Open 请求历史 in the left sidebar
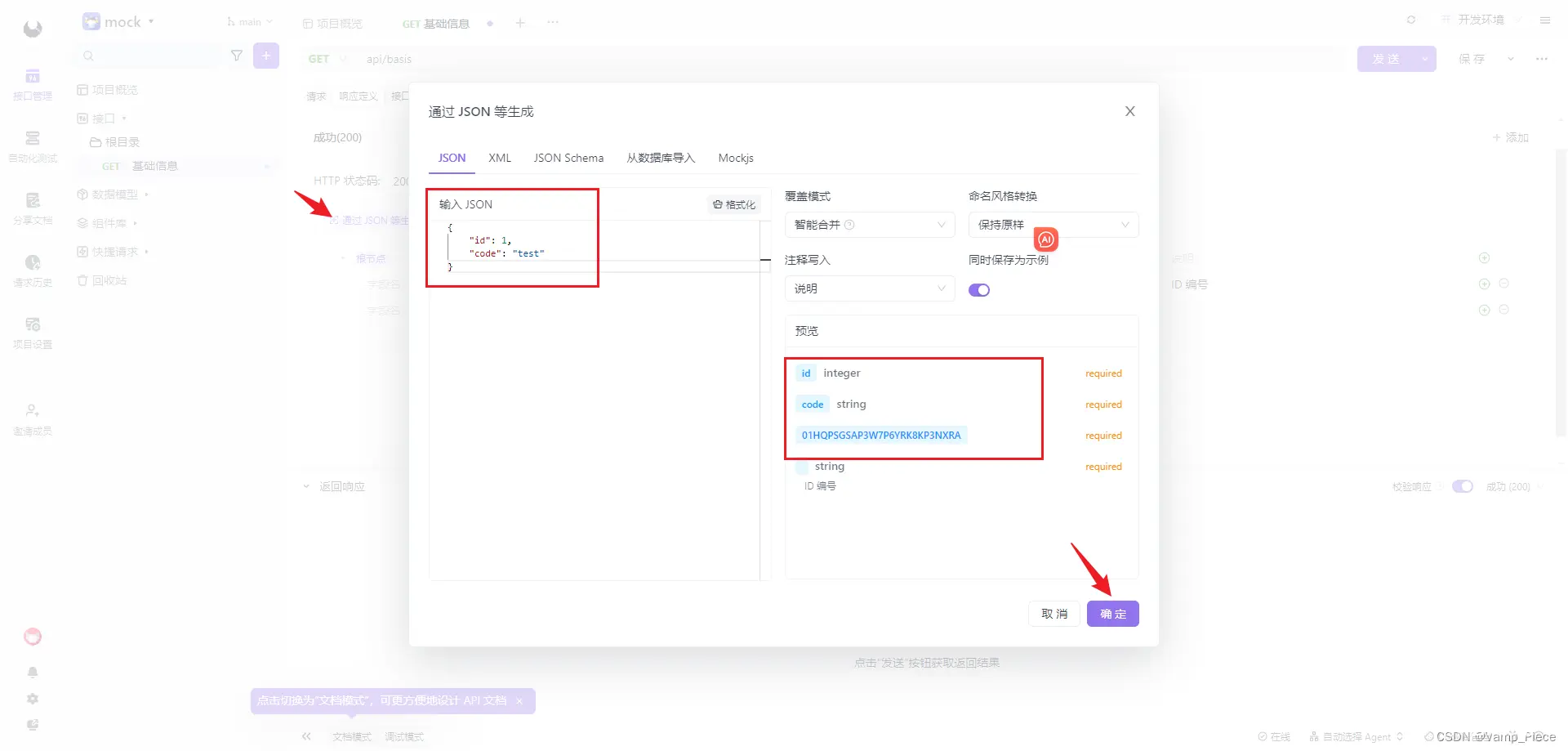This screenshot has height=751, width=1568. [33, 271]
